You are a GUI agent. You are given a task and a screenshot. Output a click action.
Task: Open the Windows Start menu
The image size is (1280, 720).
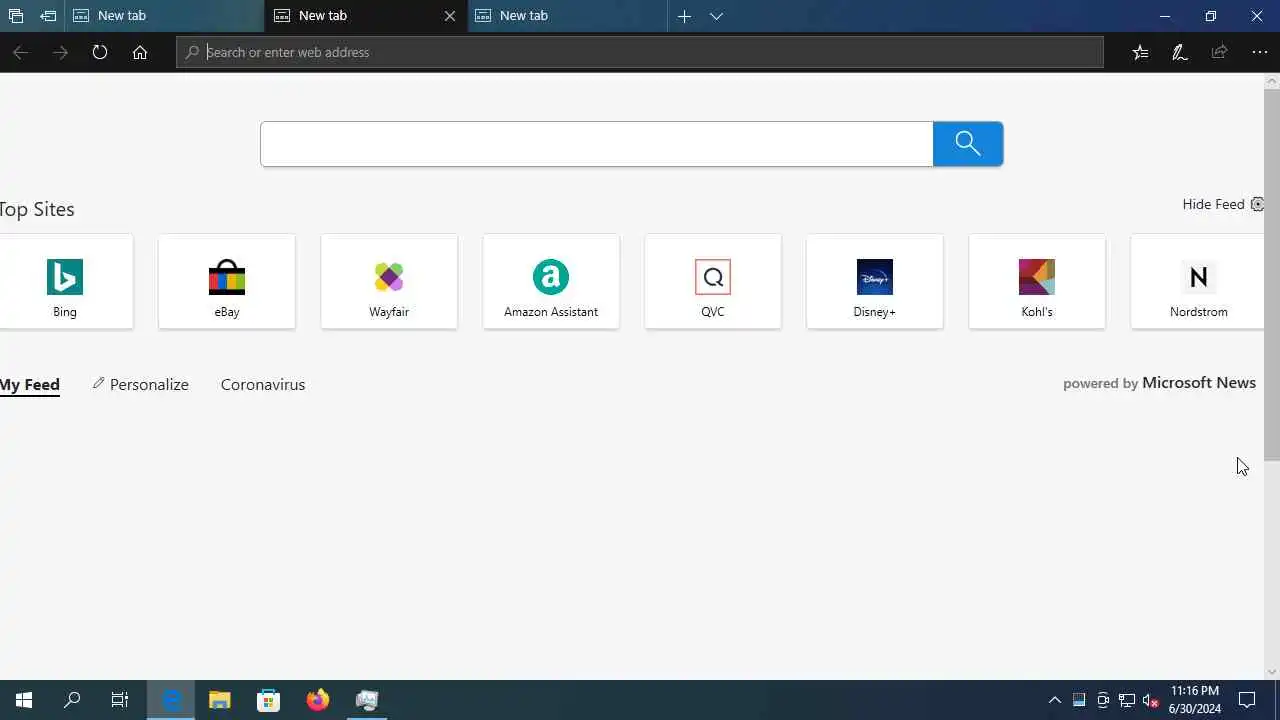tap(24, 700)
